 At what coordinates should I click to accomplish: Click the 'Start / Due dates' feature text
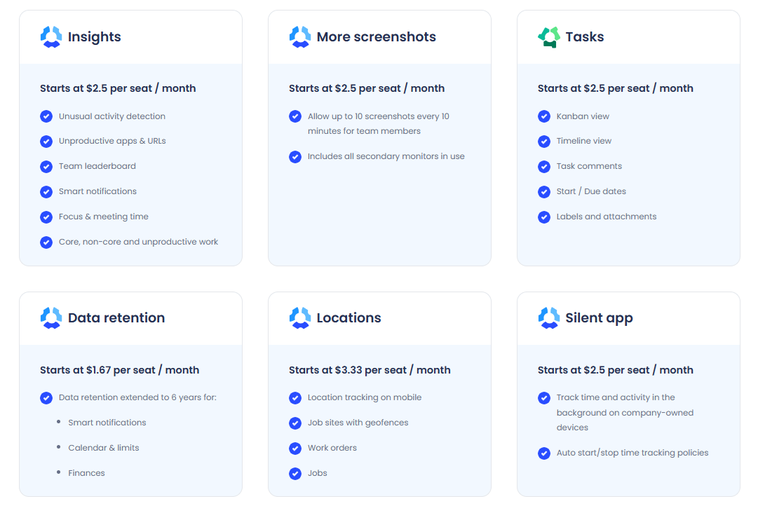(x=591, y=191)
